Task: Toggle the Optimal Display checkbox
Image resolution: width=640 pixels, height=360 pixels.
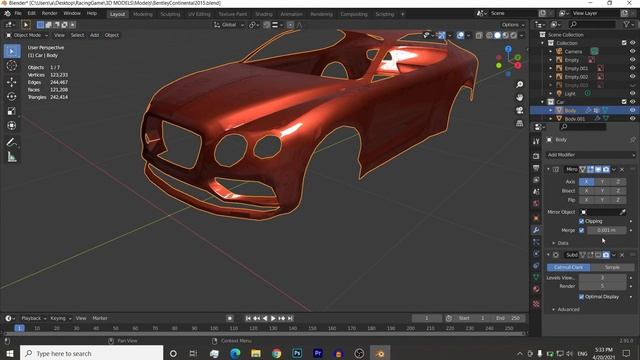Action: pos(581,297)
